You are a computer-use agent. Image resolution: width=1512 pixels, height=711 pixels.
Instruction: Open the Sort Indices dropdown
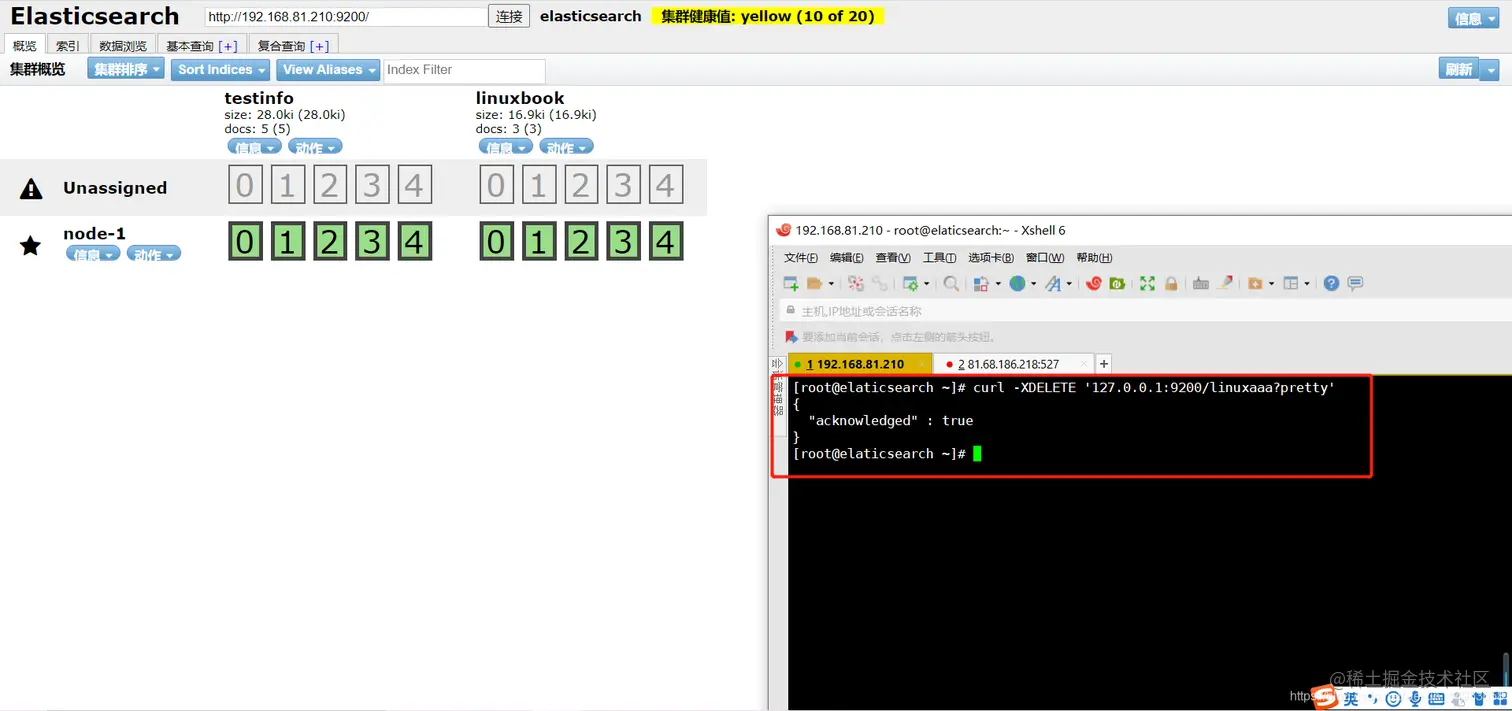[x=220, y=69]
